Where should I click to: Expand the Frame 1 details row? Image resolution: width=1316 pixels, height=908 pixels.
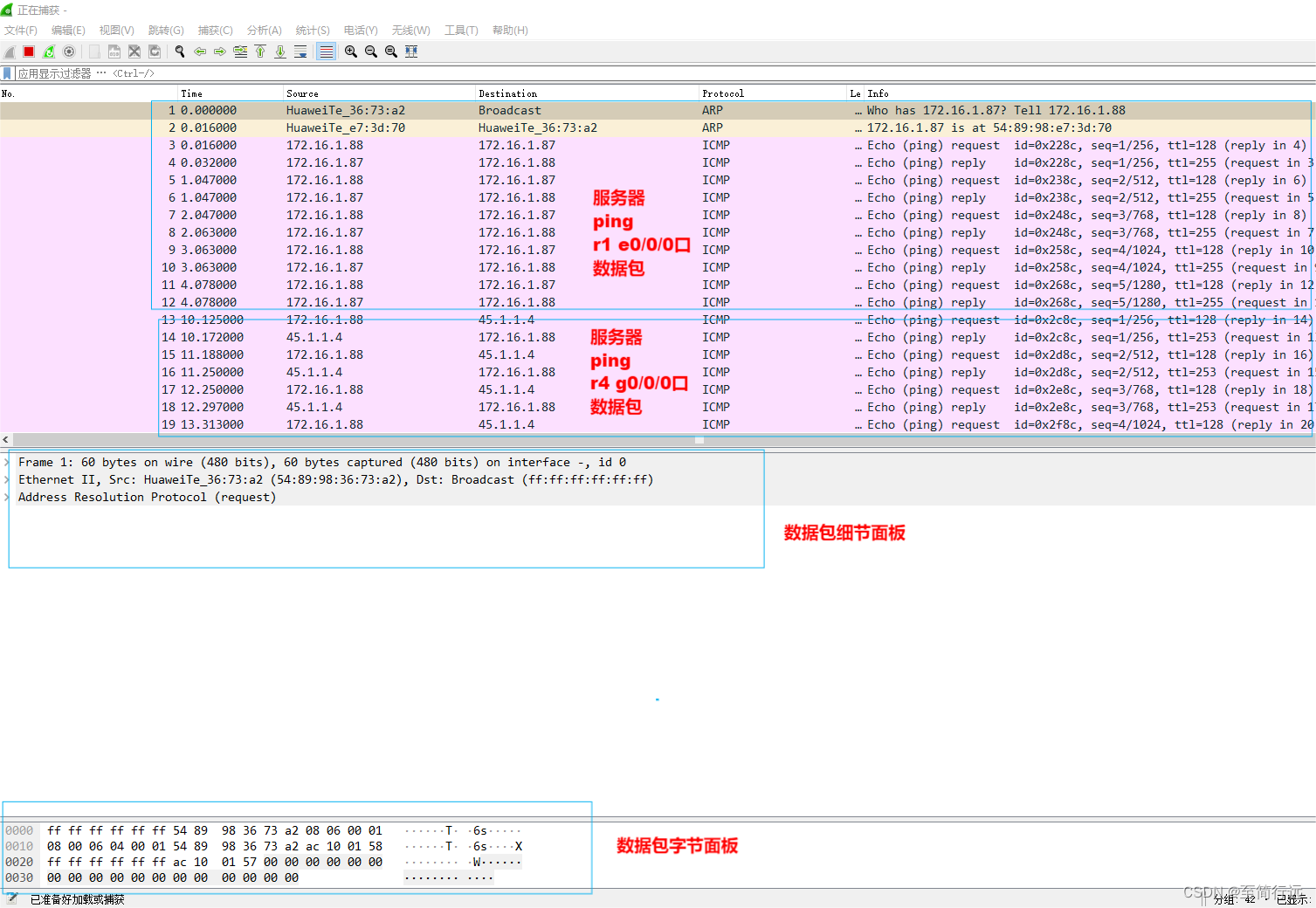[x=7, y=462]
